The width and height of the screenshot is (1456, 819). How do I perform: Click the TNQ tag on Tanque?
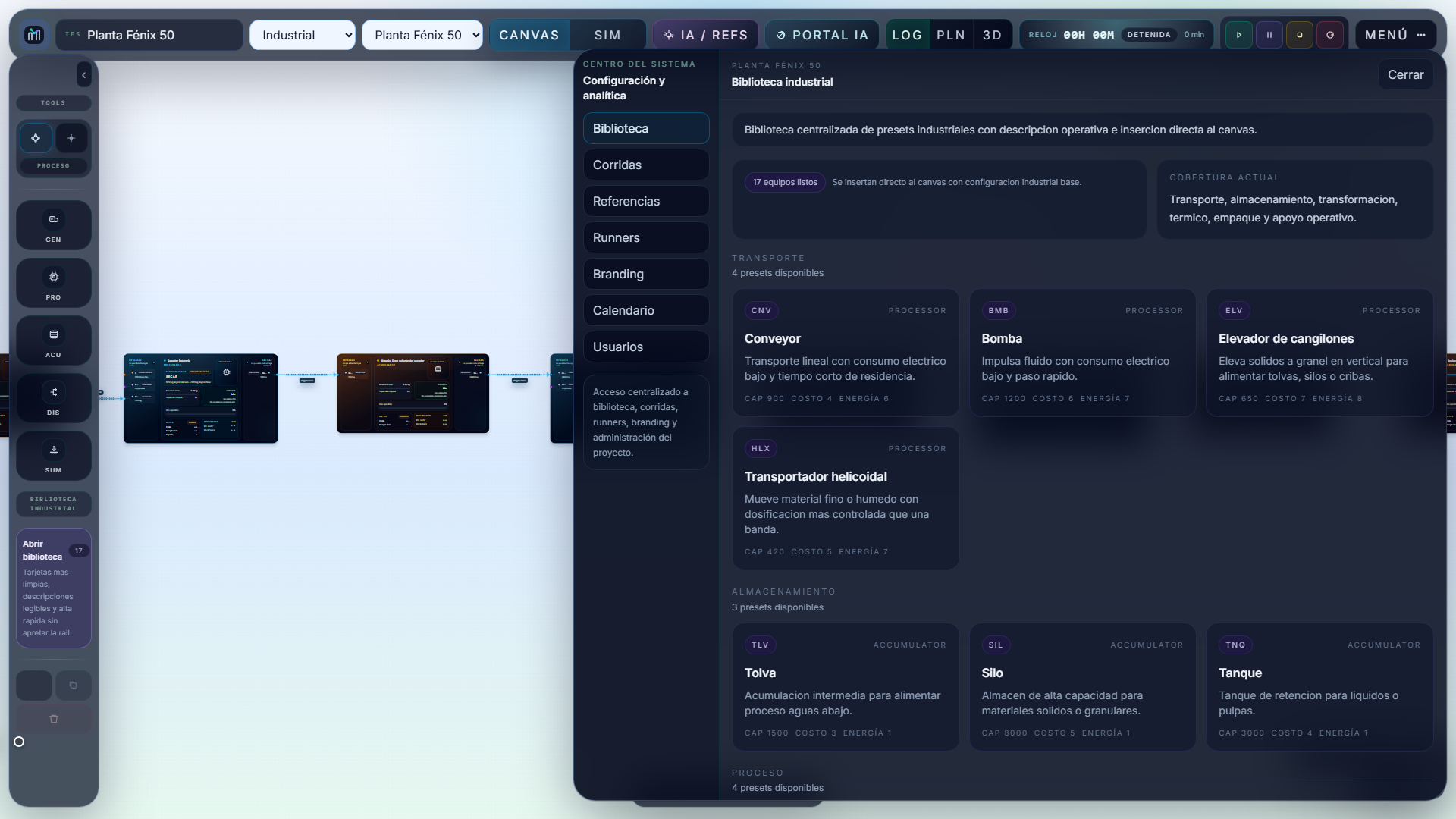point(1235,645)
